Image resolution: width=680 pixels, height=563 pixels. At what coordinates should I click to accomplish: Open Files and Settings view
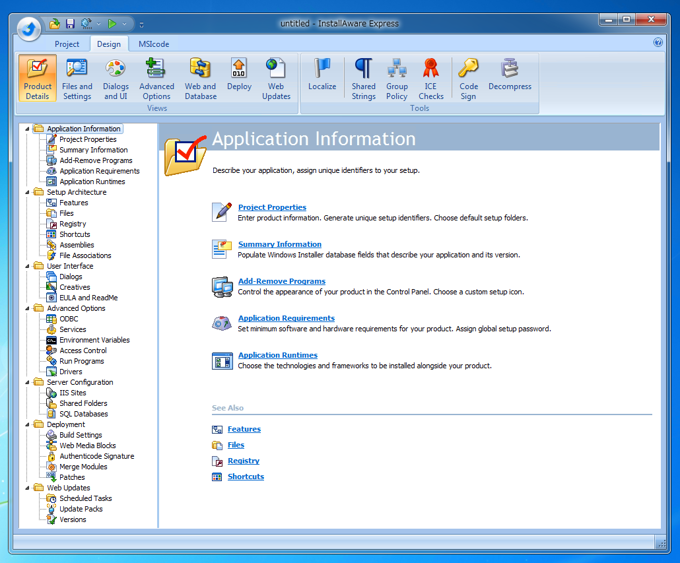77,79
